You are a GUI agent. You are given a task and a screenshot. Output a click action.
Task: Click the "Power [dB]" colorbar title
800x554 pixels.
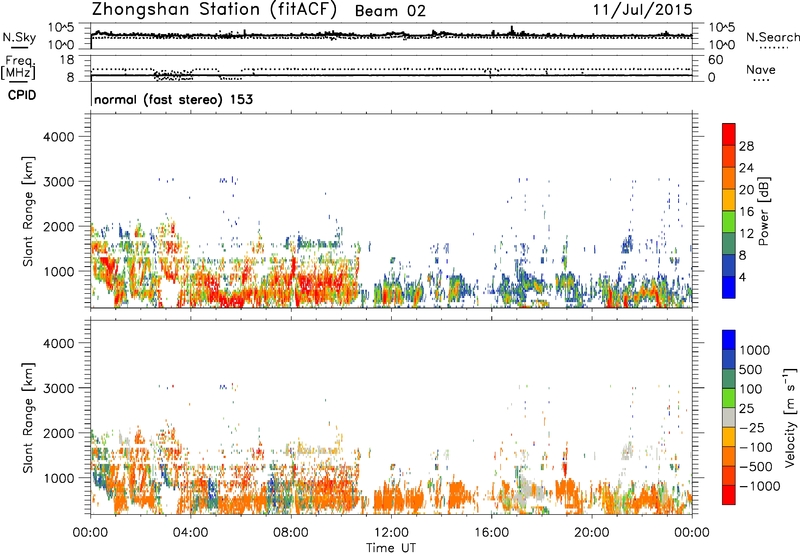tap(763, 211)
